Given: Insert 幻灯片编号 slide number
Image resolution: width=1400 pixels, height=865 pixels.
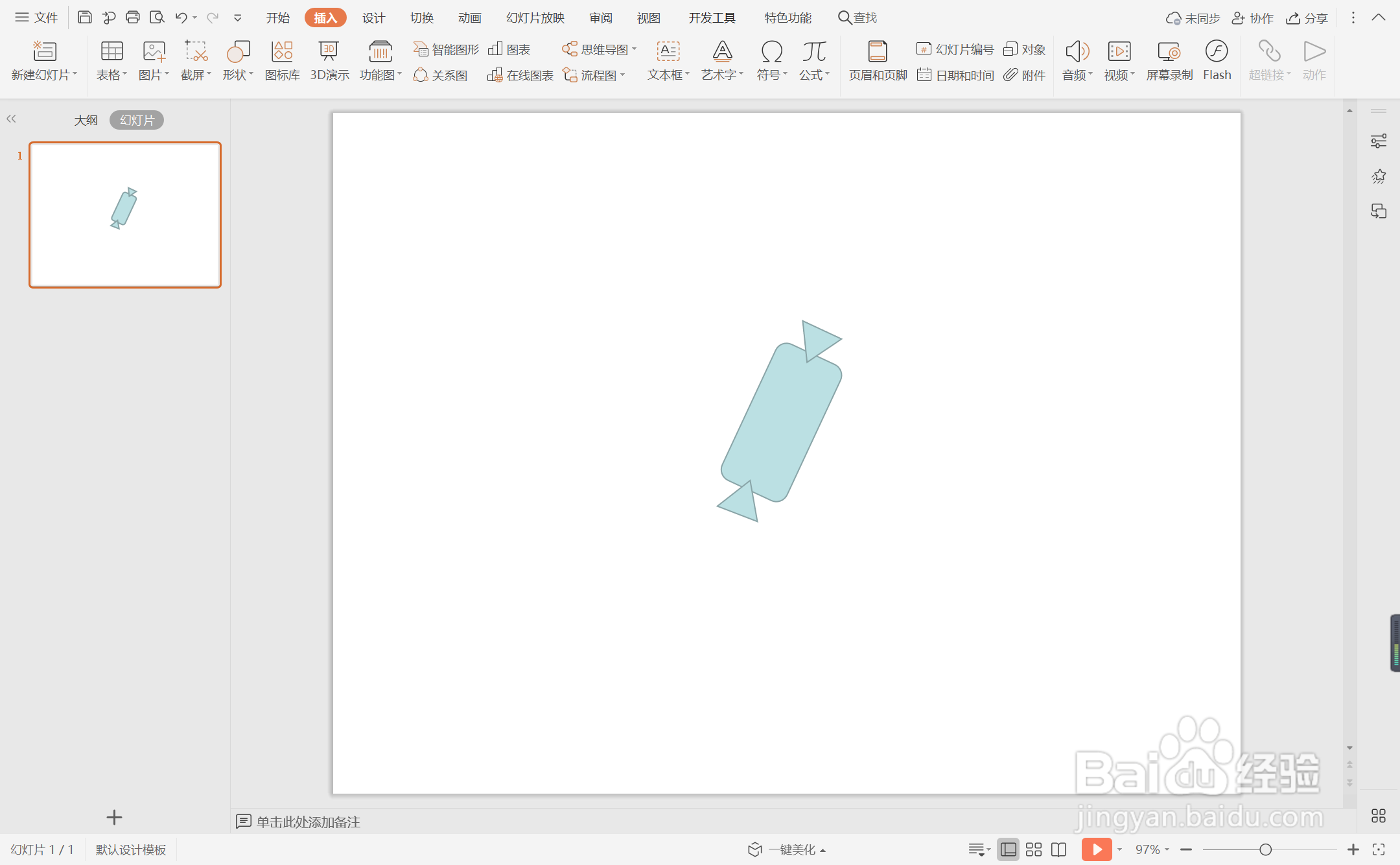Looking at the screenshot, I should pyautogui.click(x=955, y=49).
